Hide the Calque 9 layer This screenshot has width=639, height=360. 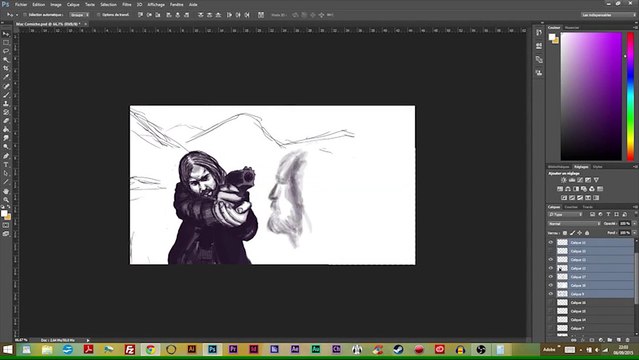(x=551, y=294)
